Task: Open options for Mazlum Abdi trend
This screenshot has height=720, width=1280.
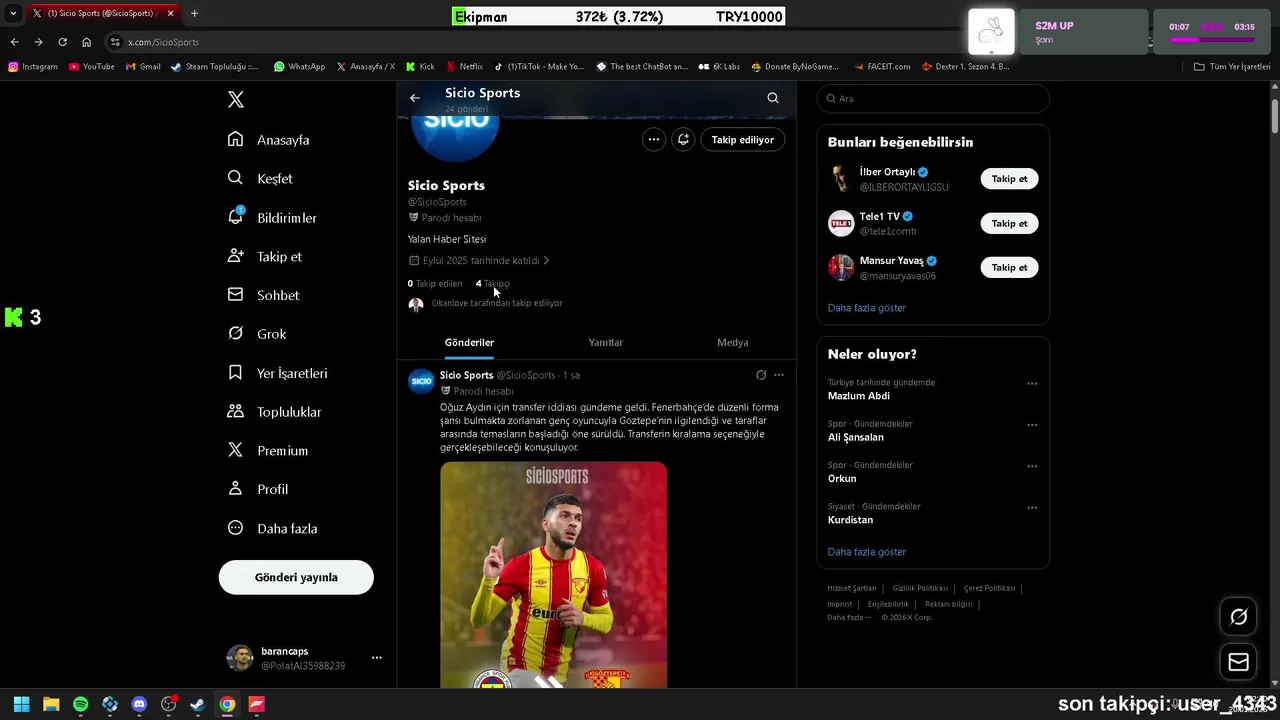Action: 1032,383
